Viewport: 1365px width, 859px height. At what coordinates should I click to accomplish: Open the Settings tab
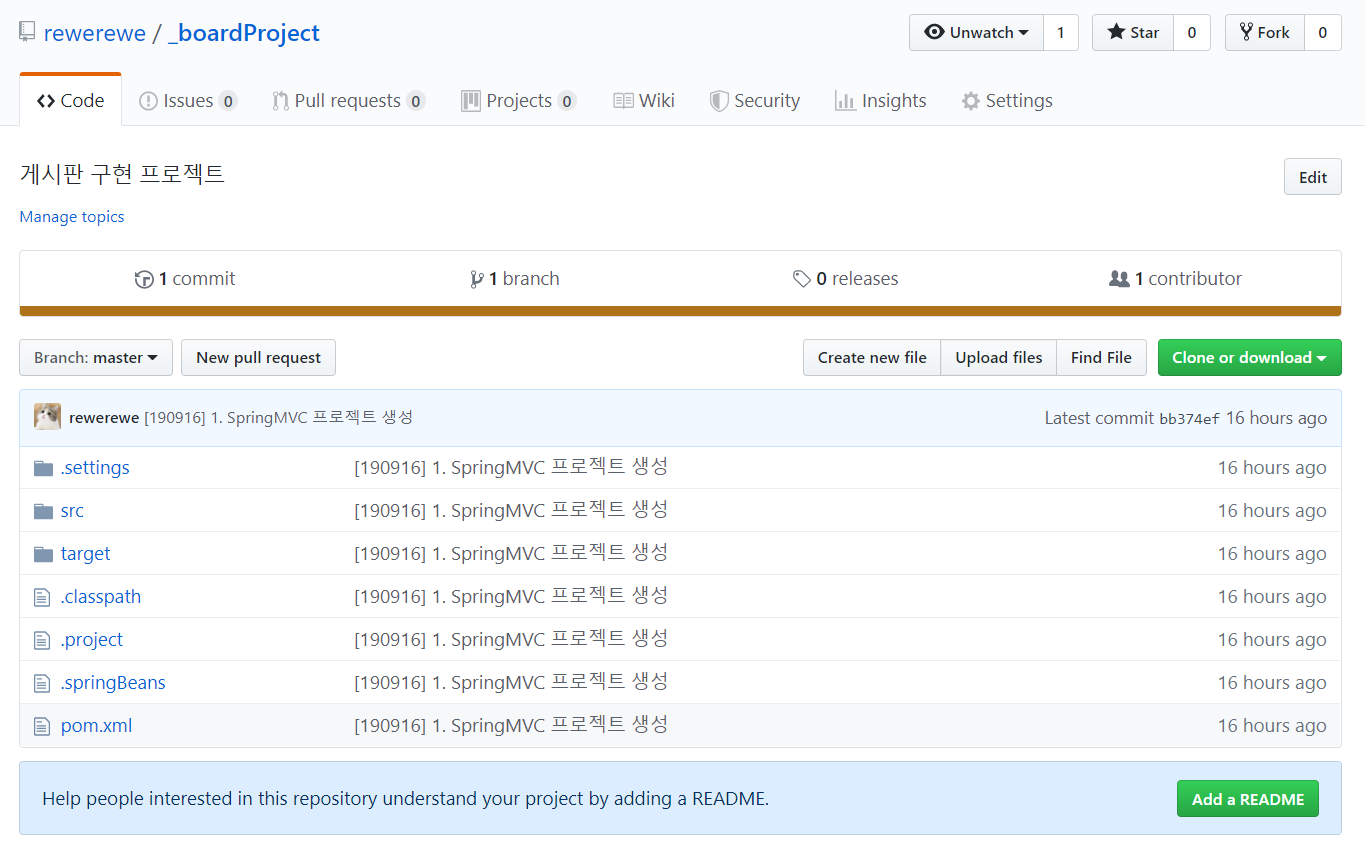pos(1007,100)
